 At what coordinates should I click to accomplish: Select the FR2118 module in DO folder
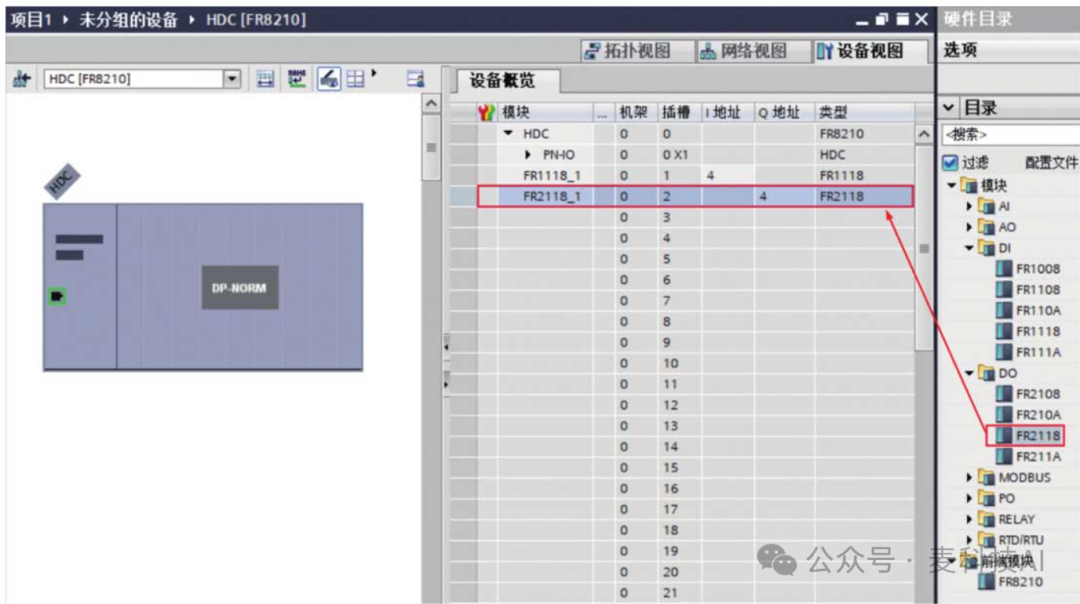coord(1026,436)
